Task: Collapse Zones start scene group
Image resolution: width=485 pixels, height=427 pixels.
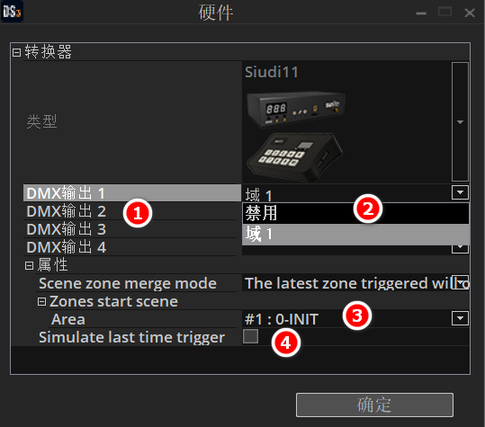Action: tap(42, 302)
